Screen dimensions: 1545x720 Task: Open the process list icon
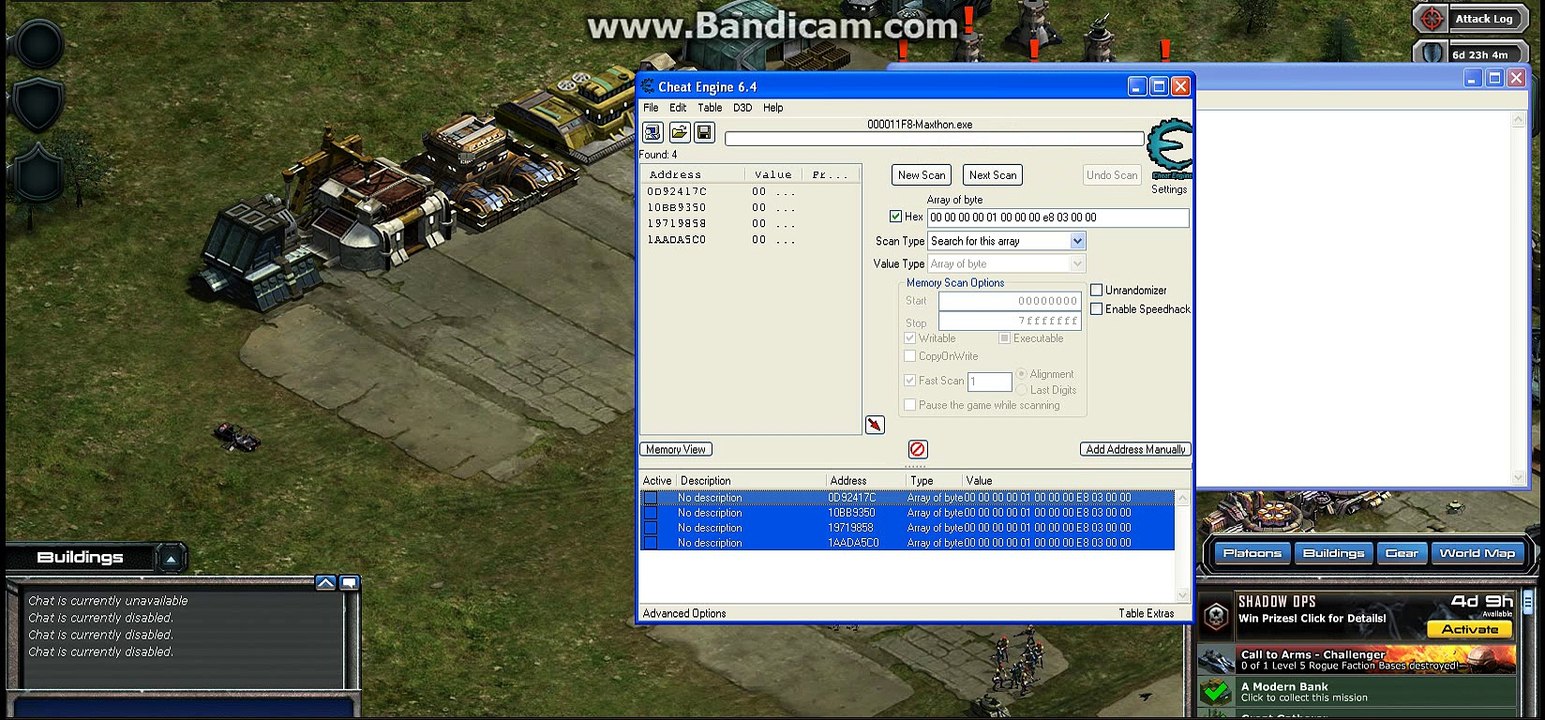[x=653, y=132]
